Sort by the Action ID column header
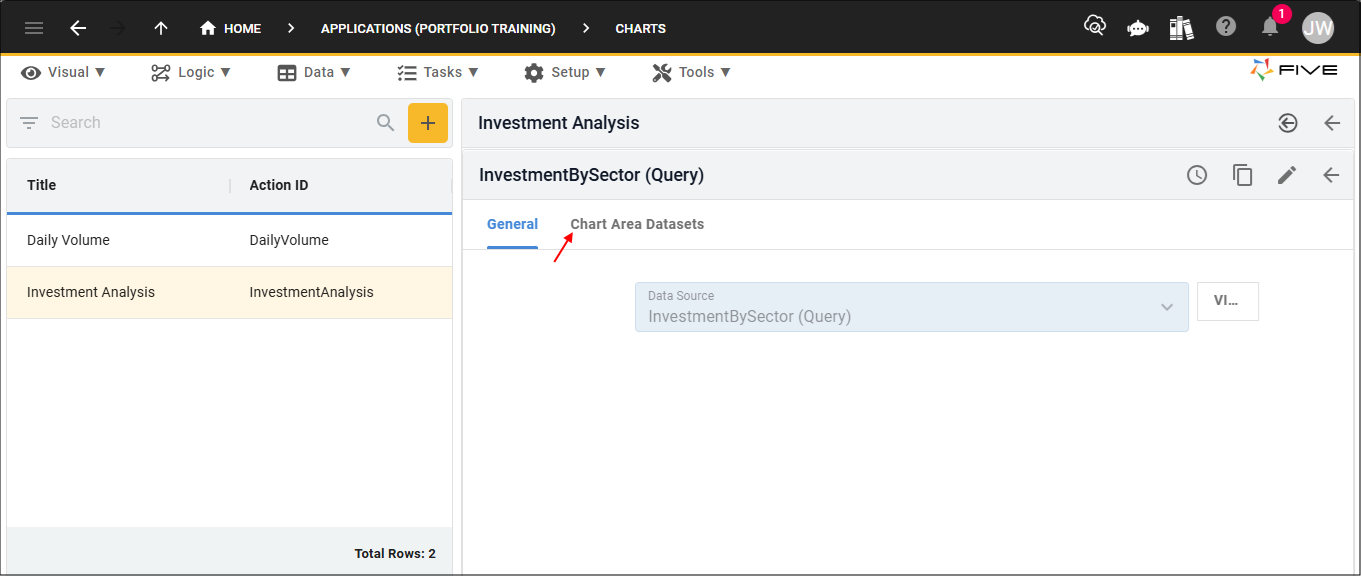Viewport: 1361px width, 576px height. point(279,185)
